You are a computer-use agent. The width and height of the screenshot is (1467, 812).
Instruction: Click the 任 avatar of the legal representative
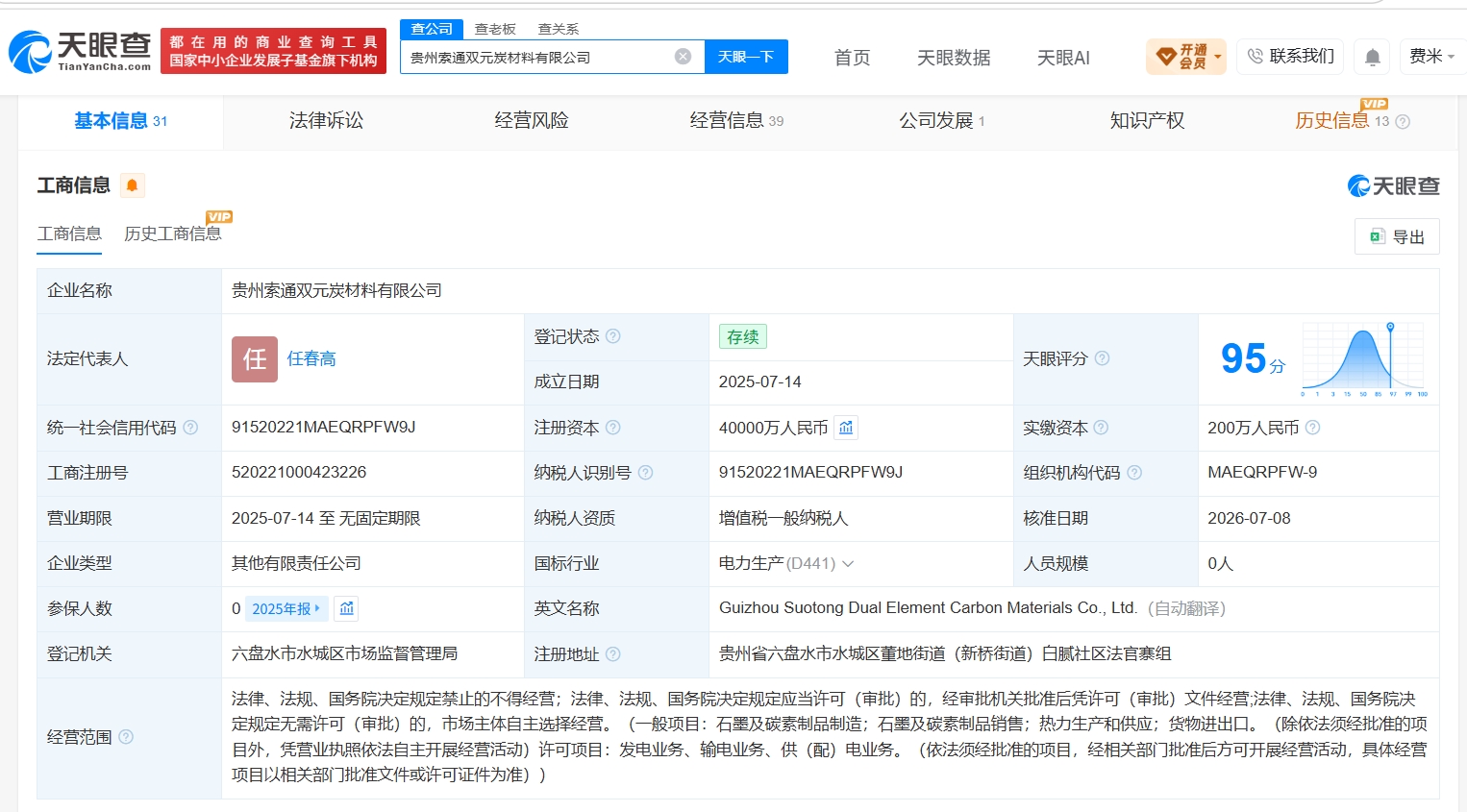tap(255, 359)
